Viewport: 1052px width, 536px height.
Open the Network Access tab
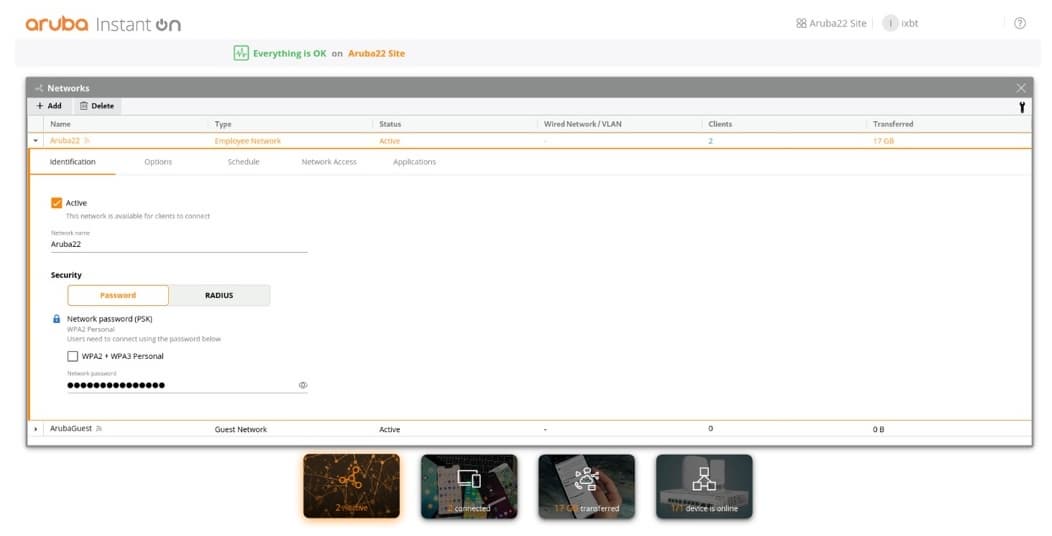pyautogui.click(x=329, y=162)
